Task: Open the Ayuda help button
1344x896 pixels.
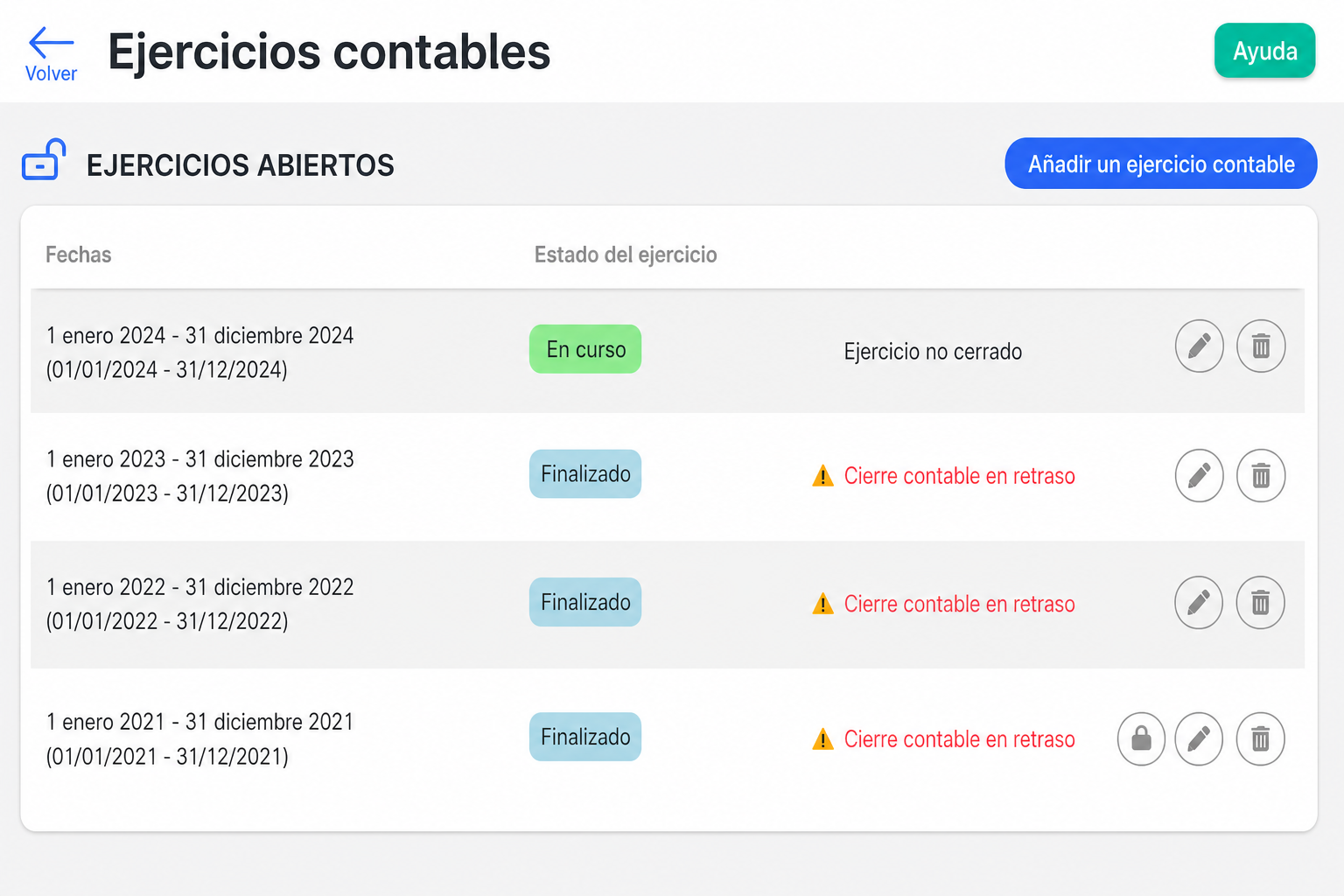Action: (x=1264, y=51)
